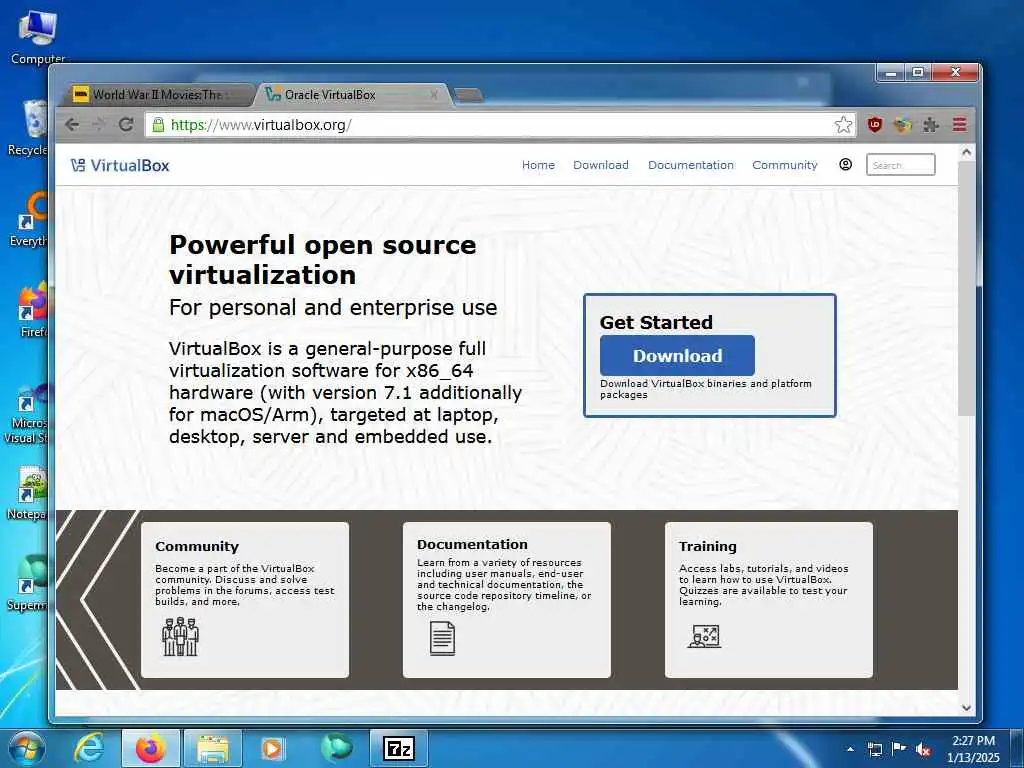Viewport: 1024px width, 768px height.
Task: Click the Community people icon
Action: [180, 636]
